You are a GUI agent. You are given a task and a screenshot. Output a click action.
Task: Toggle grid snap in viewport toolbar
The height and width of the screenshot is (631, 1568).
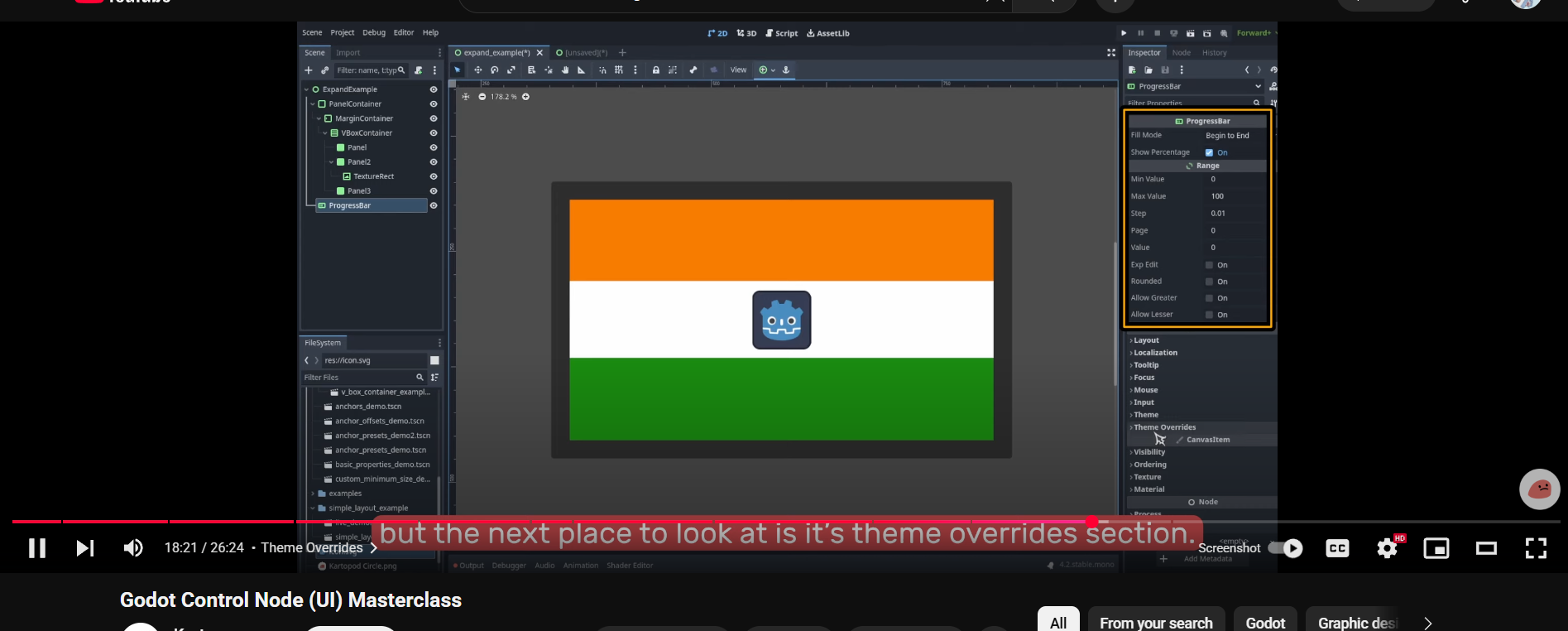point(618,70)
